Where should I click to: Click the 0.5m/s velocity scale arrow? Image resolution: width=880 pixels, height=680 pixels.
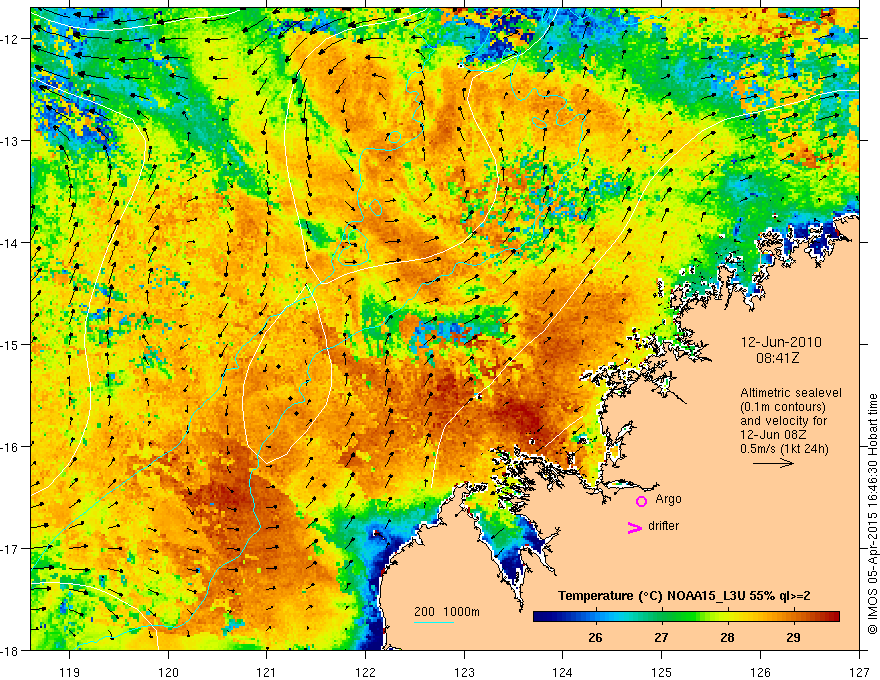[773, 463]
